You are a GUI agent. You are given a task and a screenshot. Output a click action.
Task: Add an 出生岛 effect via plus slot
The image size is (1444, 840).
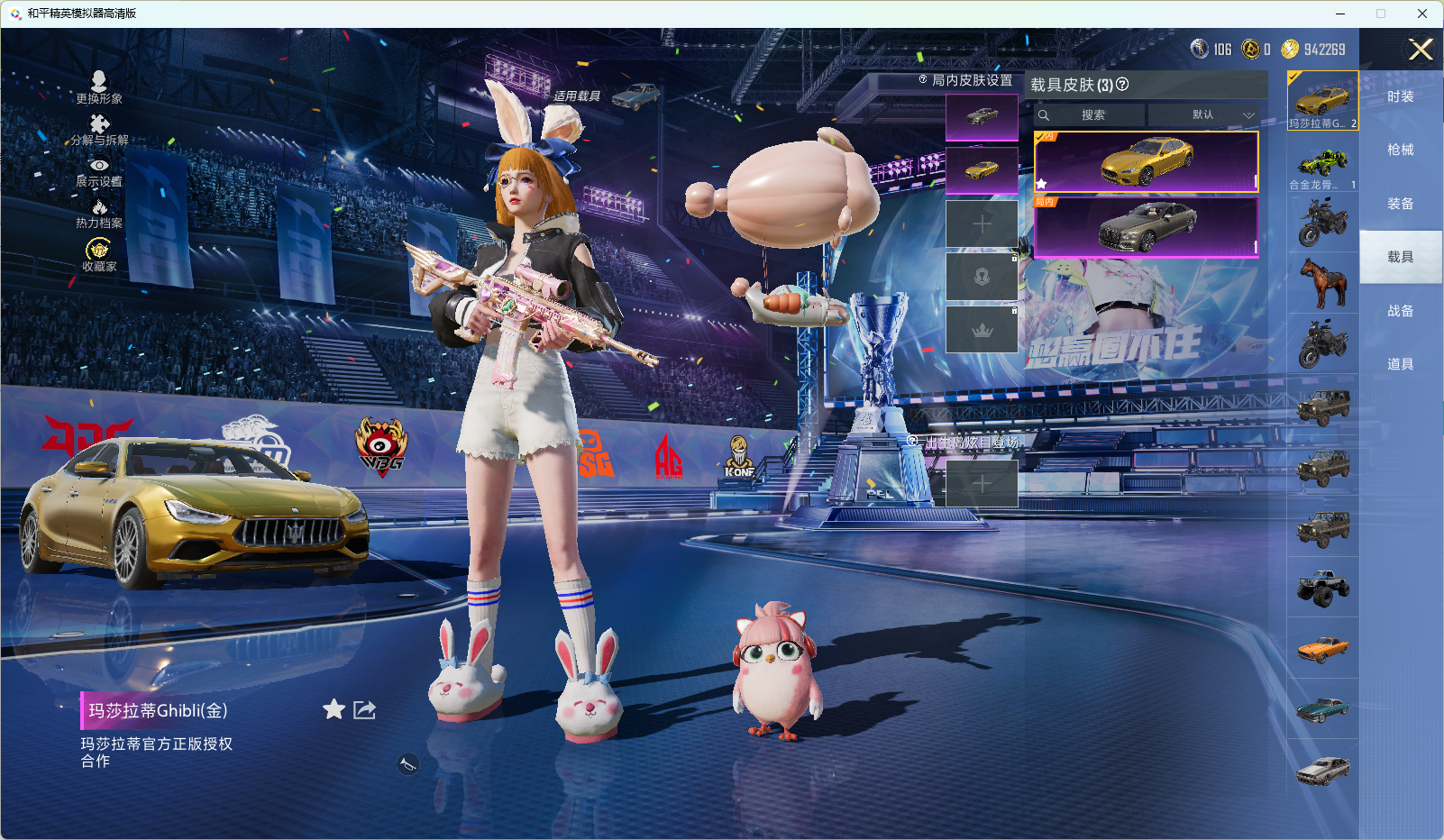(982, 484)
